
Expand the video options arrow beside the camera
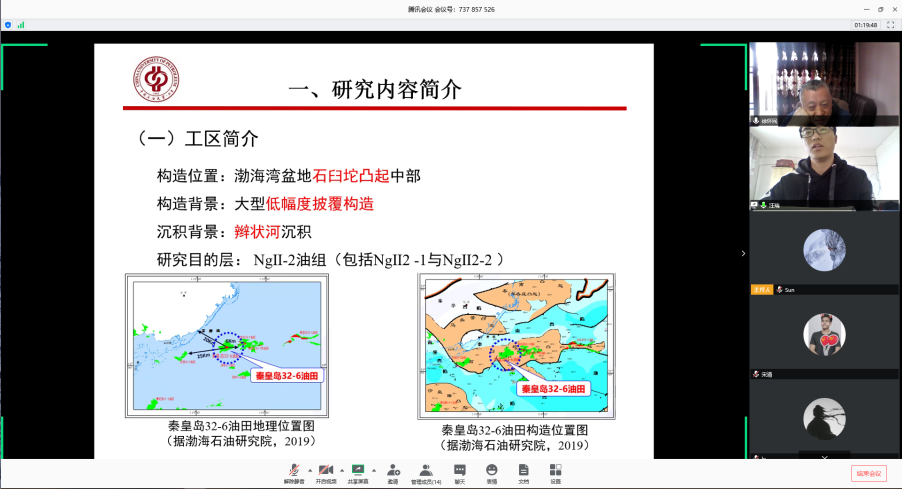tap(342, 469)
